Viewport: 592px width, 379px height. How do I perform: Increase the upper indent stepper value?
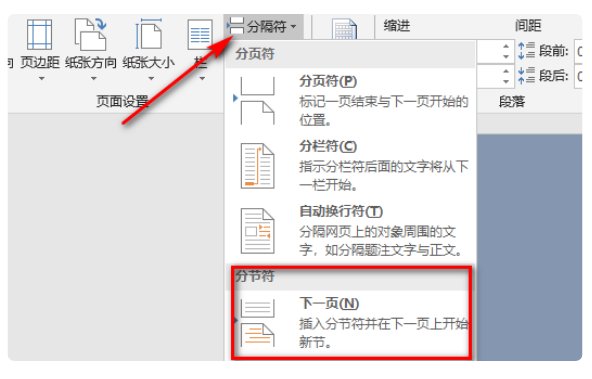click(506, 46)
